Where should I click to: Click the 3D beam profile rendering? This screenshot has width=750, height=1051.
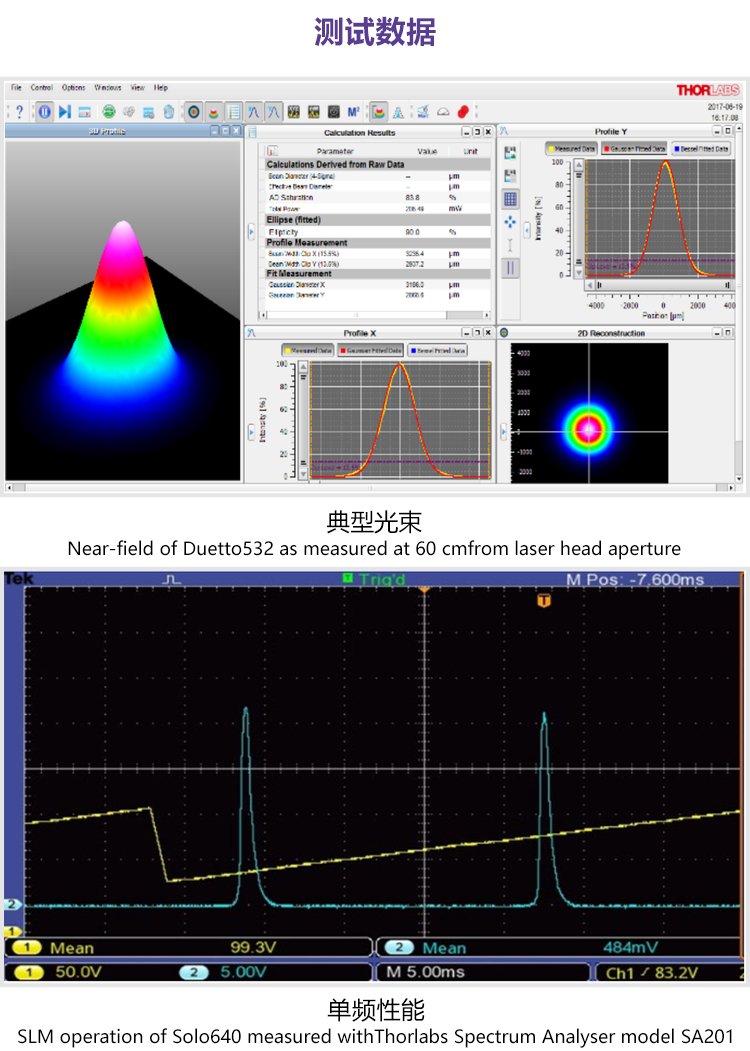click(x=123, y=310)
